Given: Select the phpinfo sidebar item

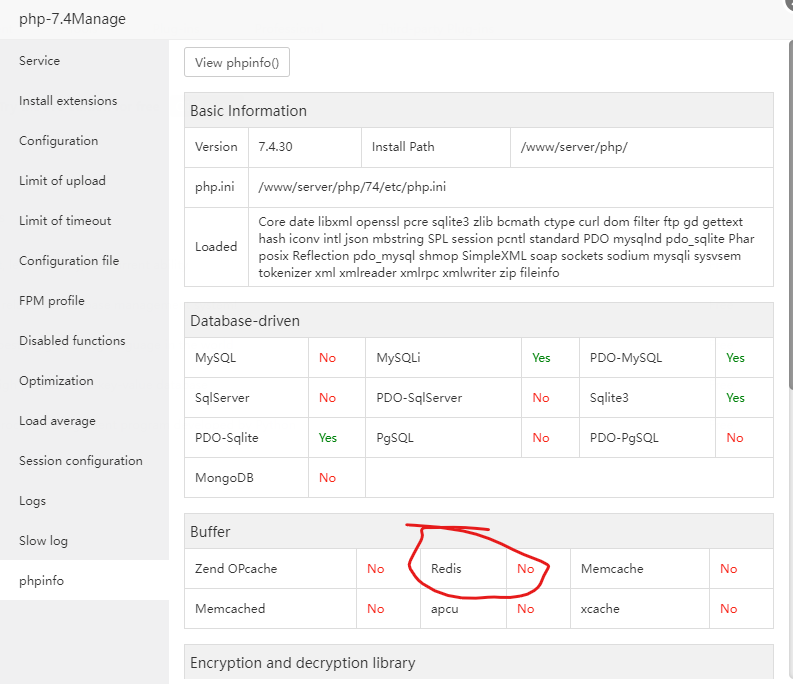Looking at the screenshot, I should click(x=41, y=581).
